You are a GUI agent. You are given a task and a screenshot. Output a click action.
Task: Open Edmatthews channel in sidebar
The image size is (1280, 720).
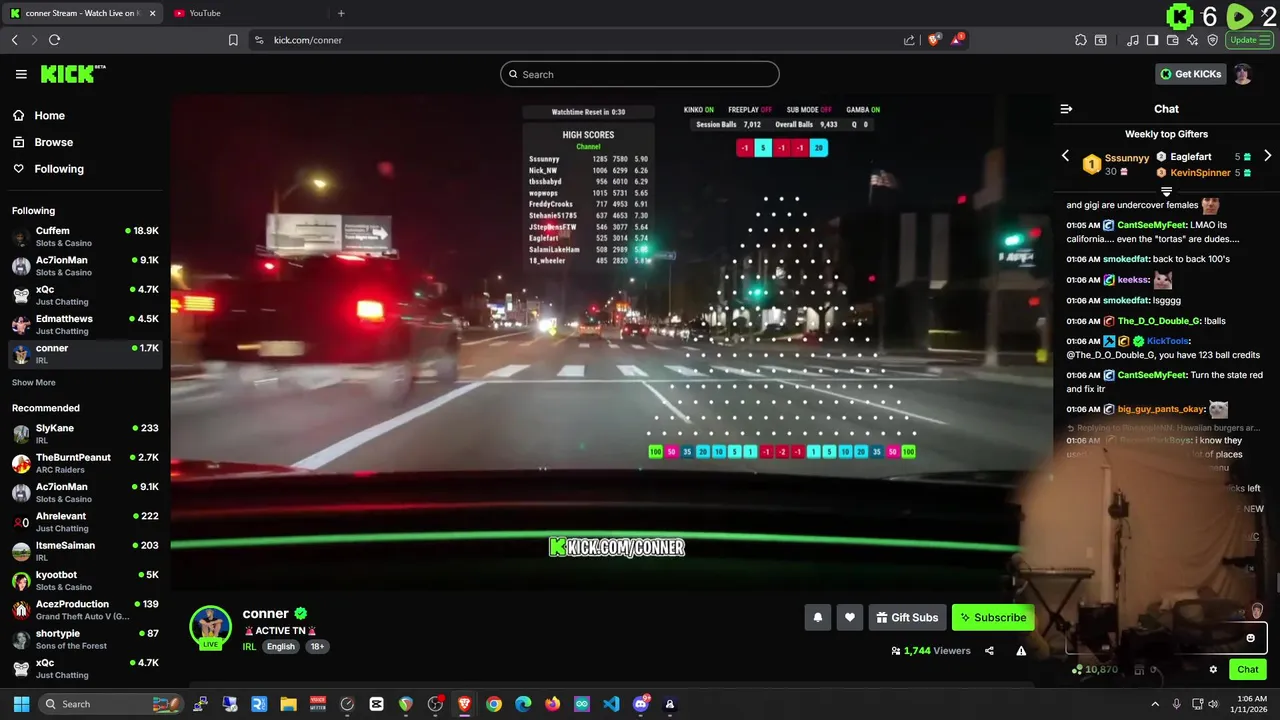point(85,324)
